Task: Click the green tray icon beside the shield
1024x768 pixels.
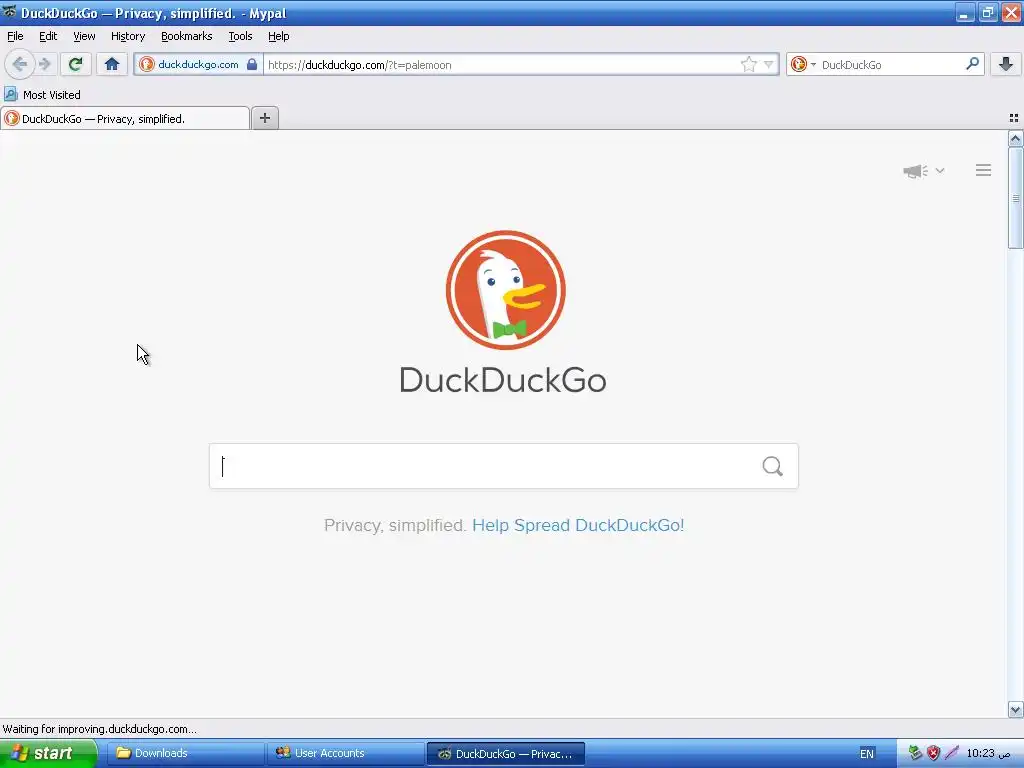Action: pos(916,753)
